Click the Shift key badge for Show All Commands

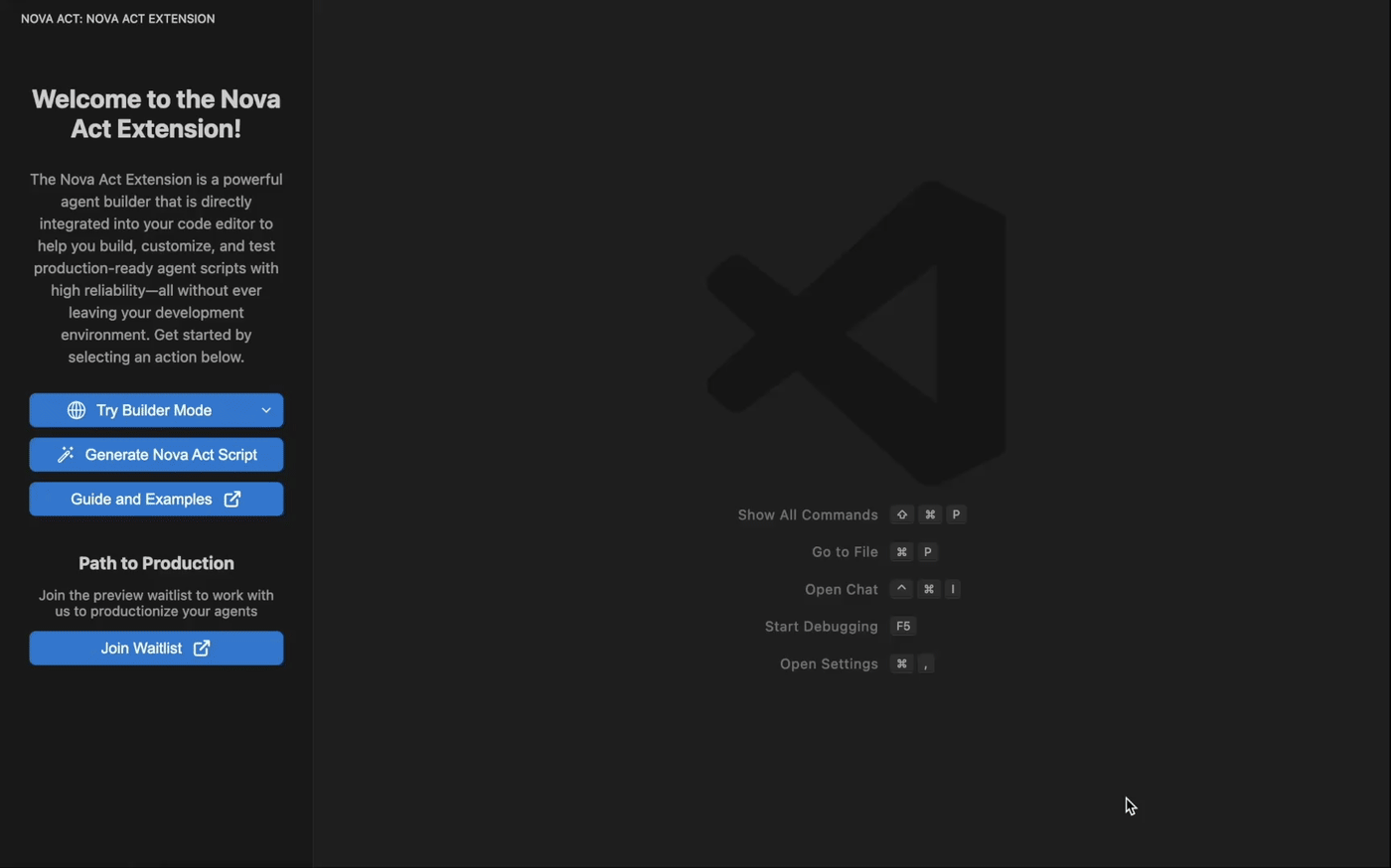[902, 514]
